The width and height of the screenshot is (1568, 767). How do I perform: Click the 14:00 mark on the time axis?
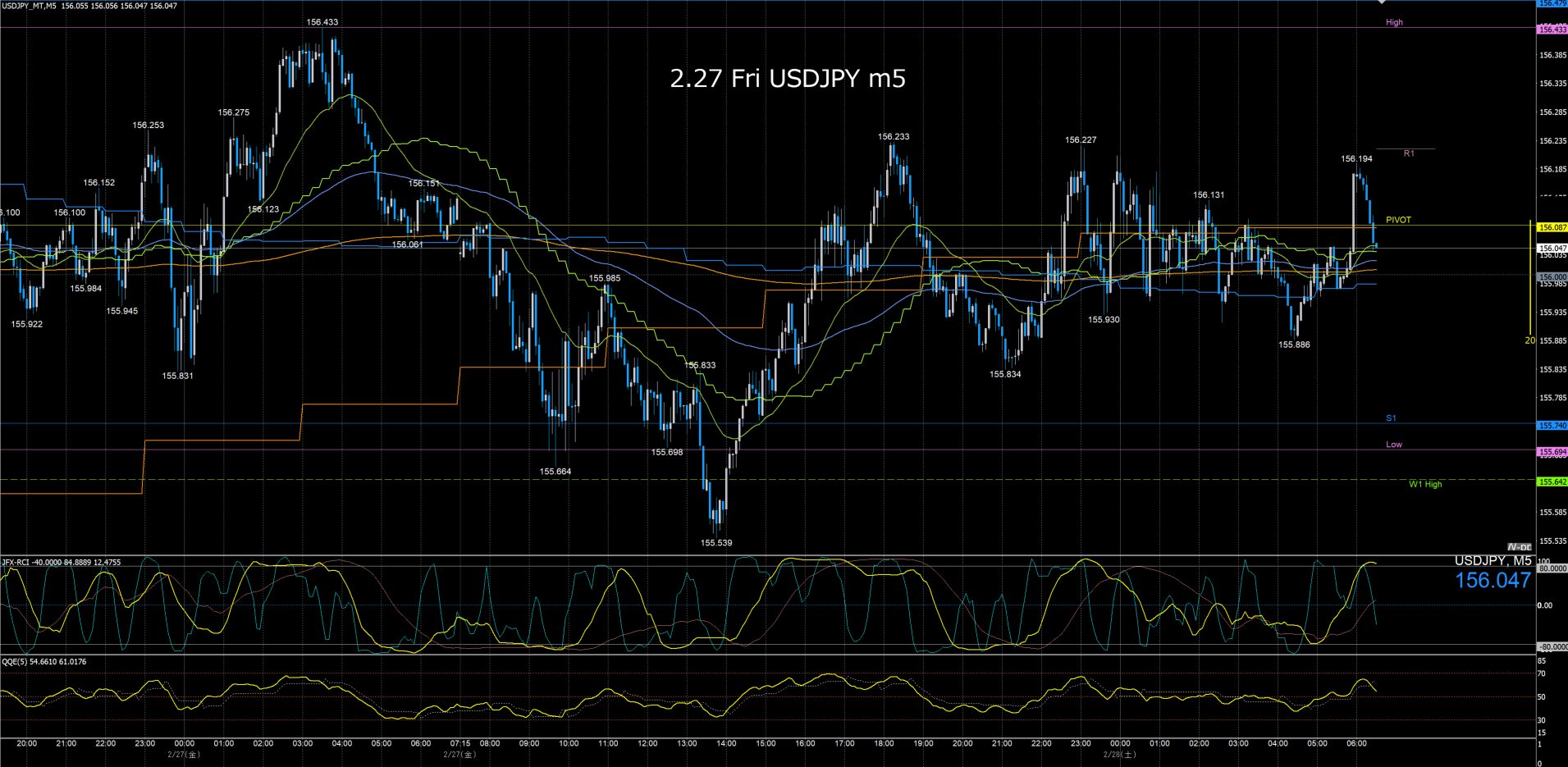[x=726, y=743]
